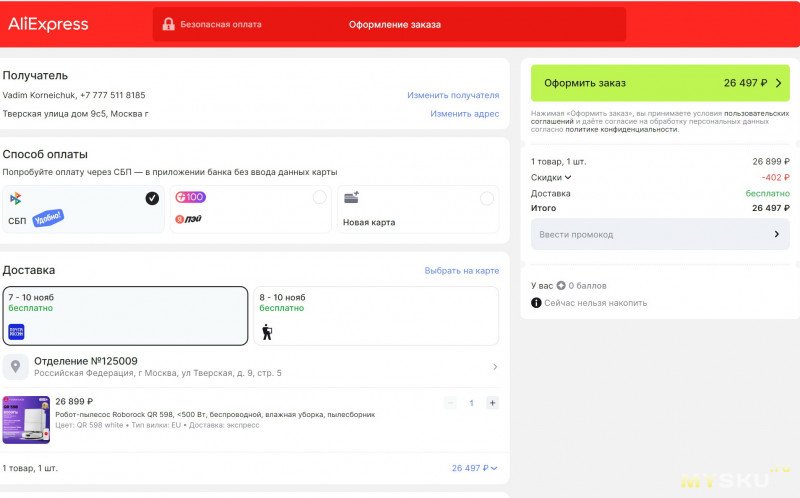Increase item quantity with plus button

click(492, 403)
